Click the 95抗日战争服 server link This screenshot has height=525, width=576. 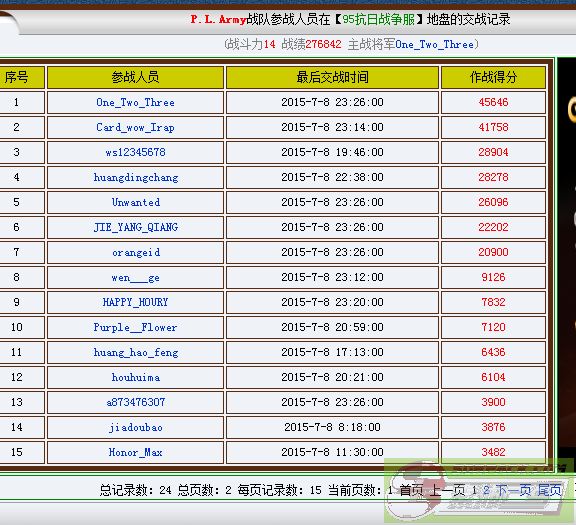click(x=378, y=19)
